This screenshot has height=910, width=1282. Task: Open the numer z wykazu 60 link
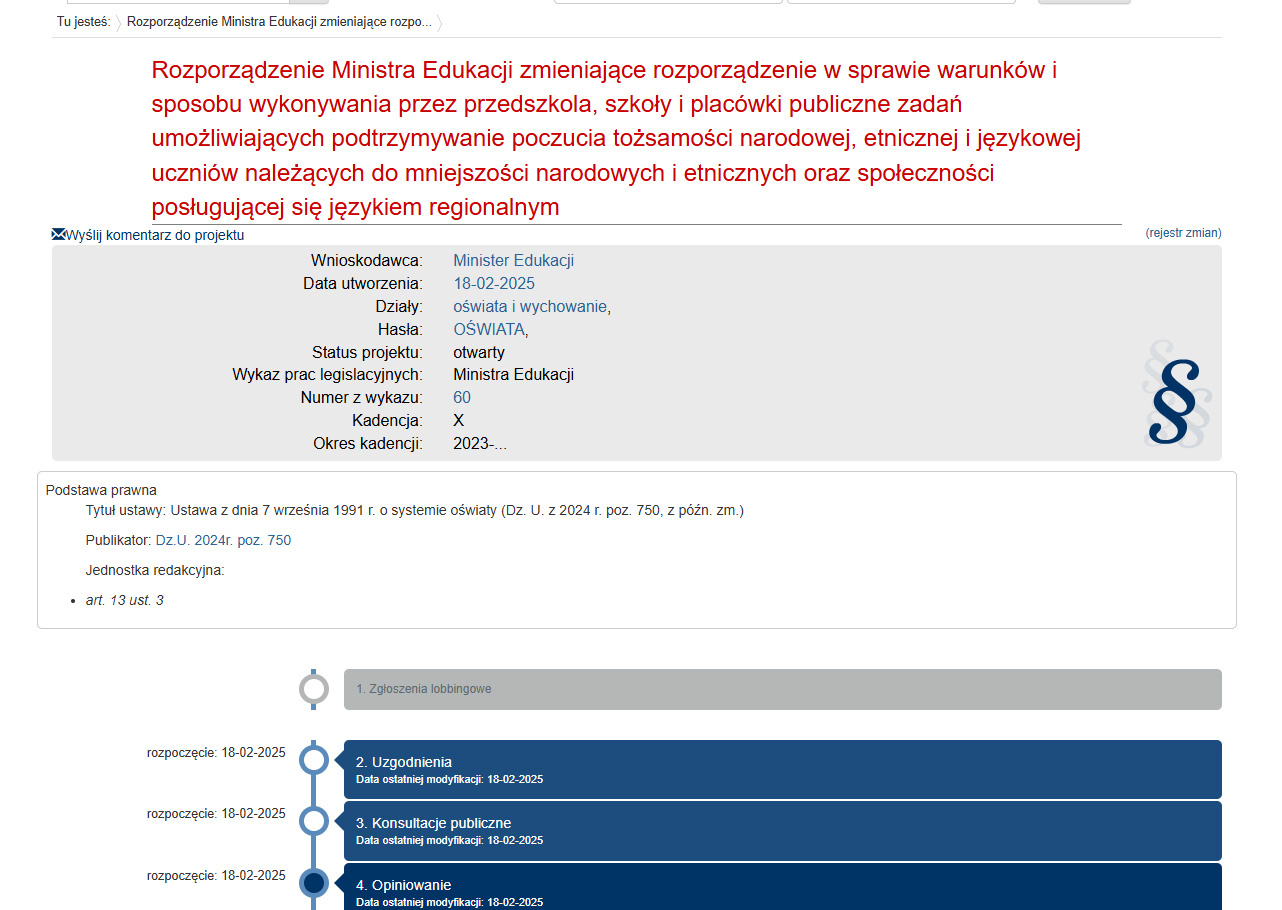pyautogui.click(x=462, y=398)
